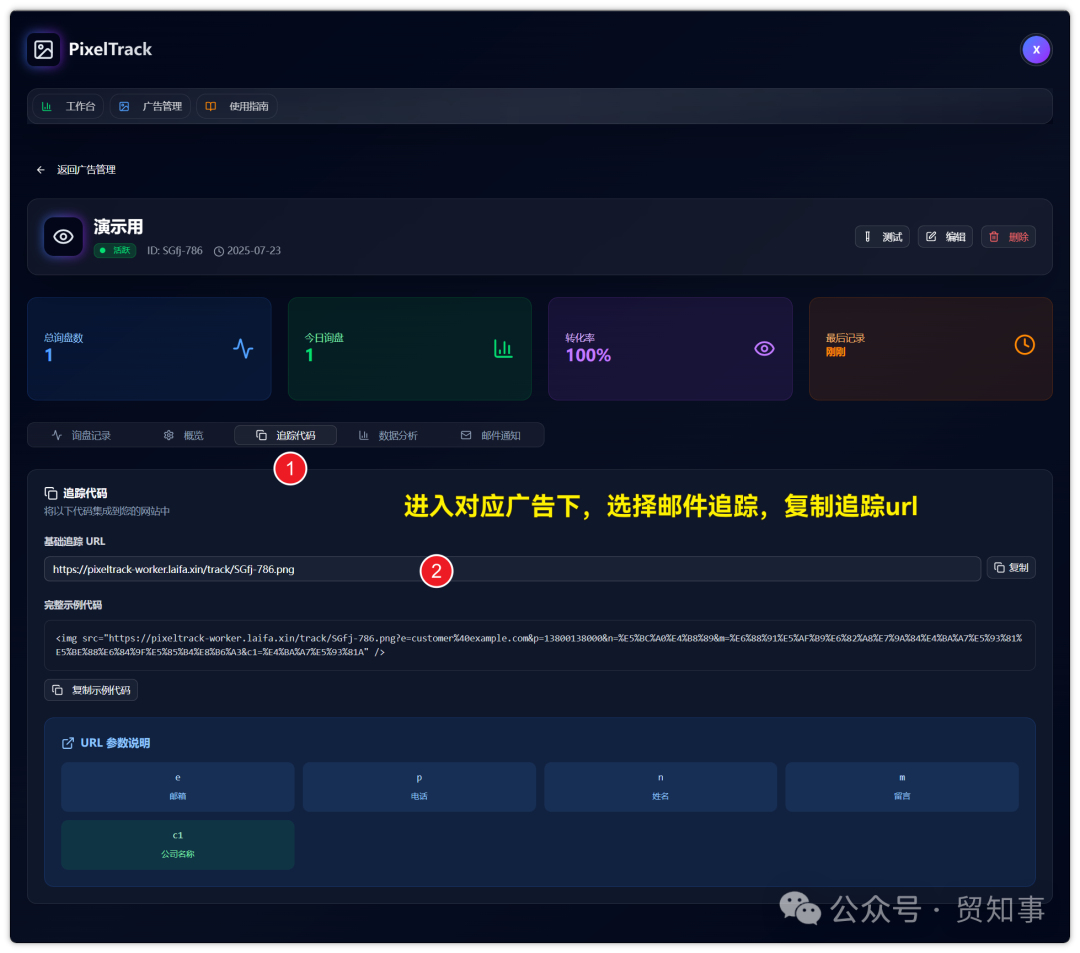Click the clock icon in 最后记录 card
Screen dimensions: 1080x953
pyautogui.click(x=1024, y=345)
